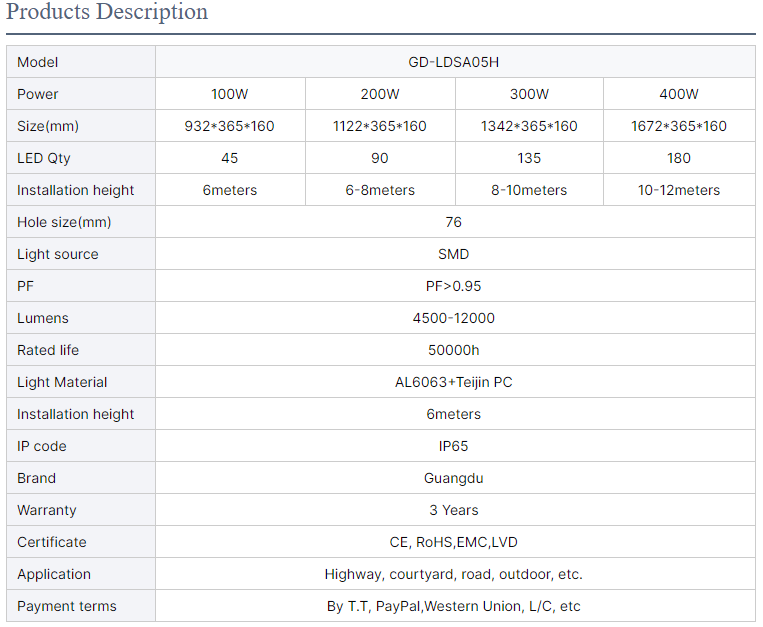Select AL6063+Teijin PC material text
Screen dimensions: 763x627
[454, 382]
